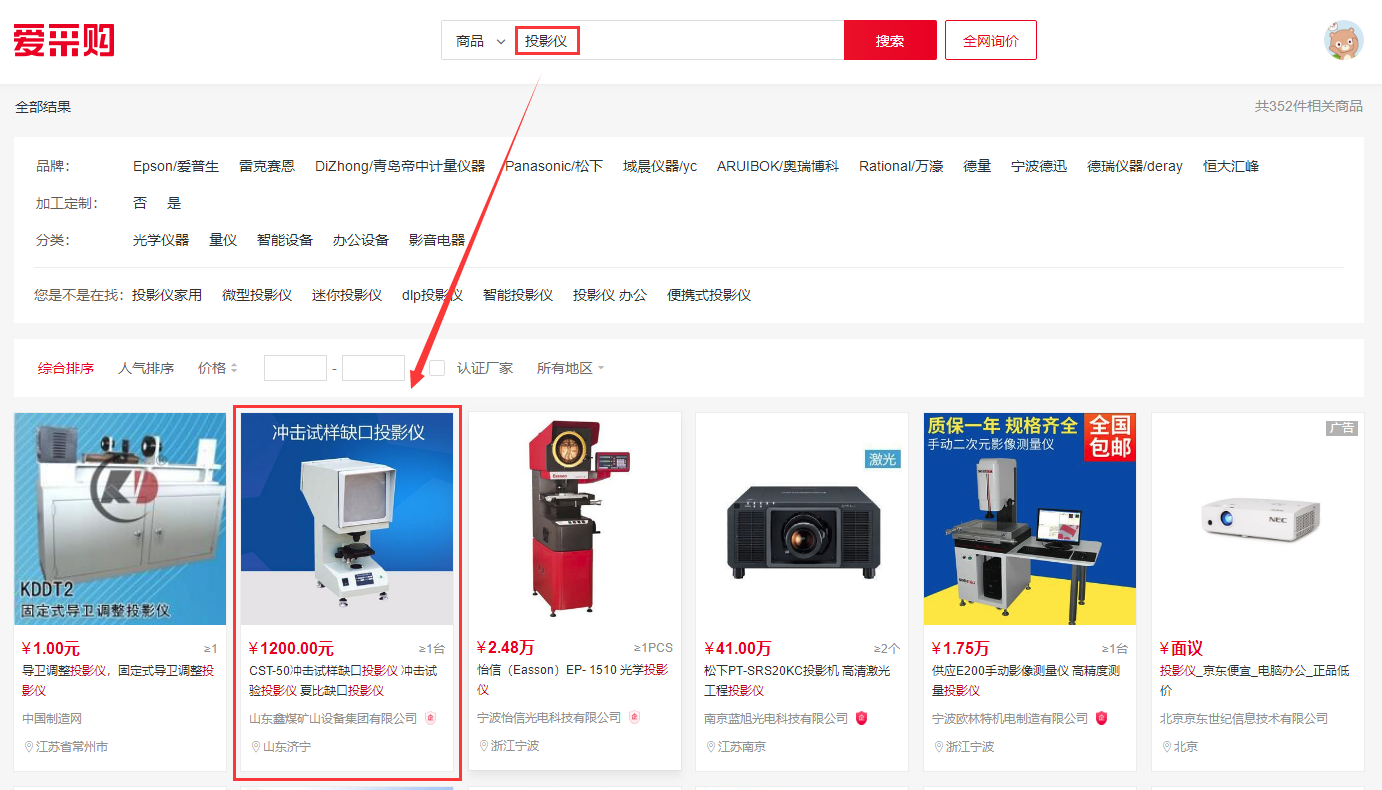
Task: Choose brand 宁波德迅
Action: click(x=1039, y=166)
